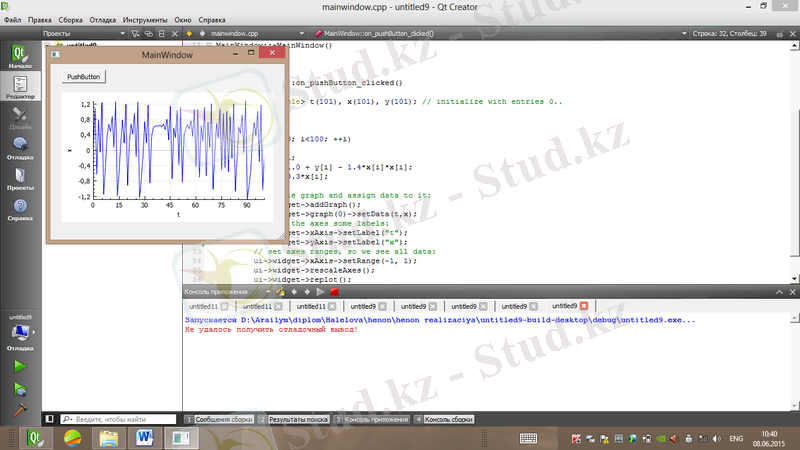800x450 pixels.
Task: Click the green Run button
Action: point(19,366)
